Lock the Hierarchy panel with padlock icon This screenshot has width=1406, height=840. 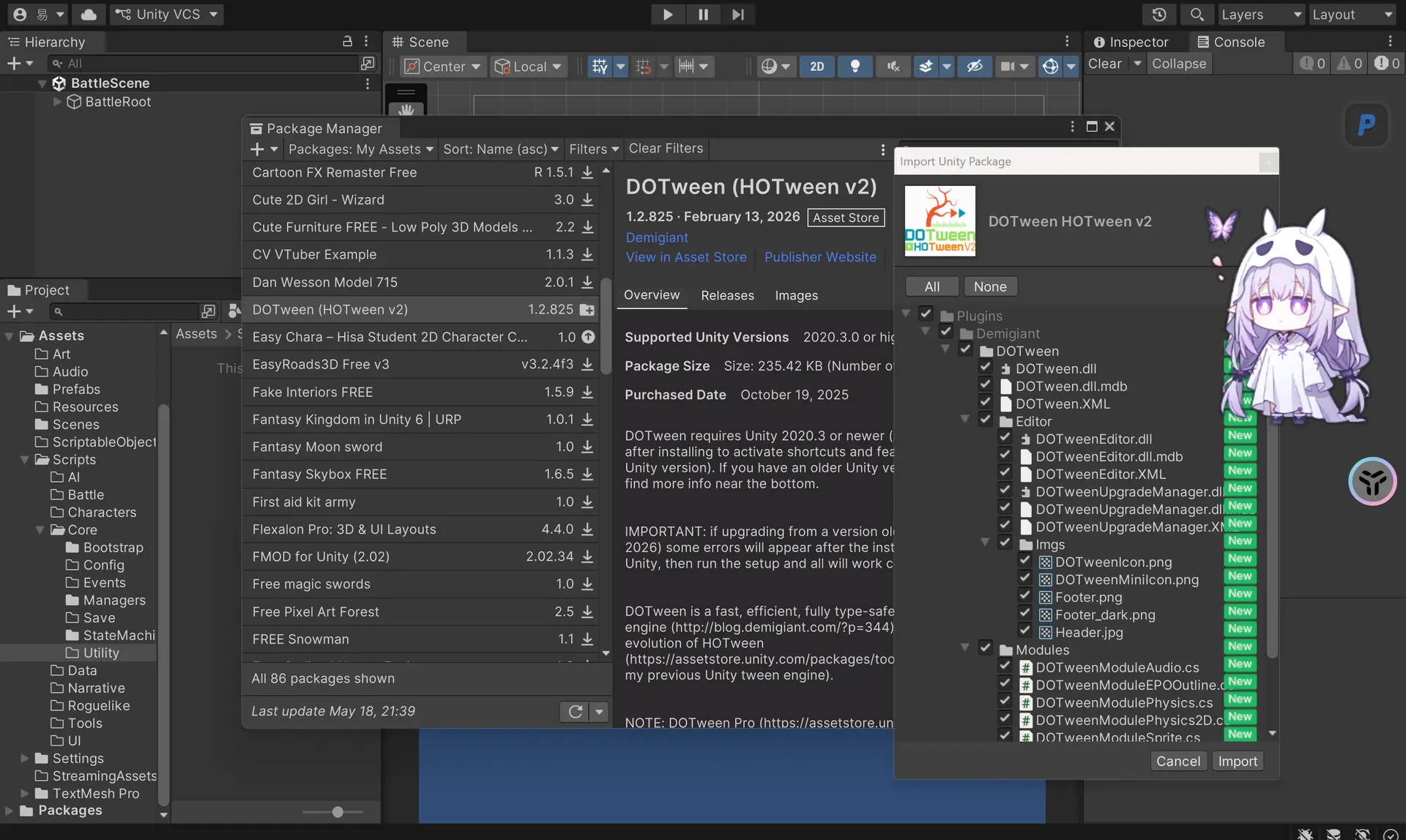(x=348, y=42)
